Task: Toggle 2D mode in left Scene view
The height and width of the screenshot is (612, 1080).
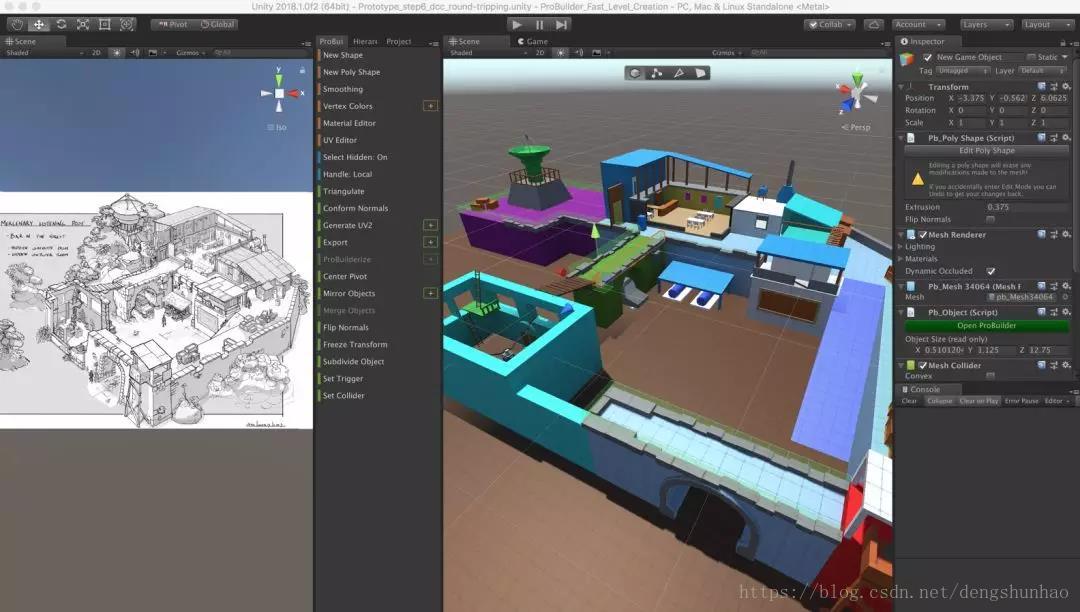Action: (x=96, y=52)
